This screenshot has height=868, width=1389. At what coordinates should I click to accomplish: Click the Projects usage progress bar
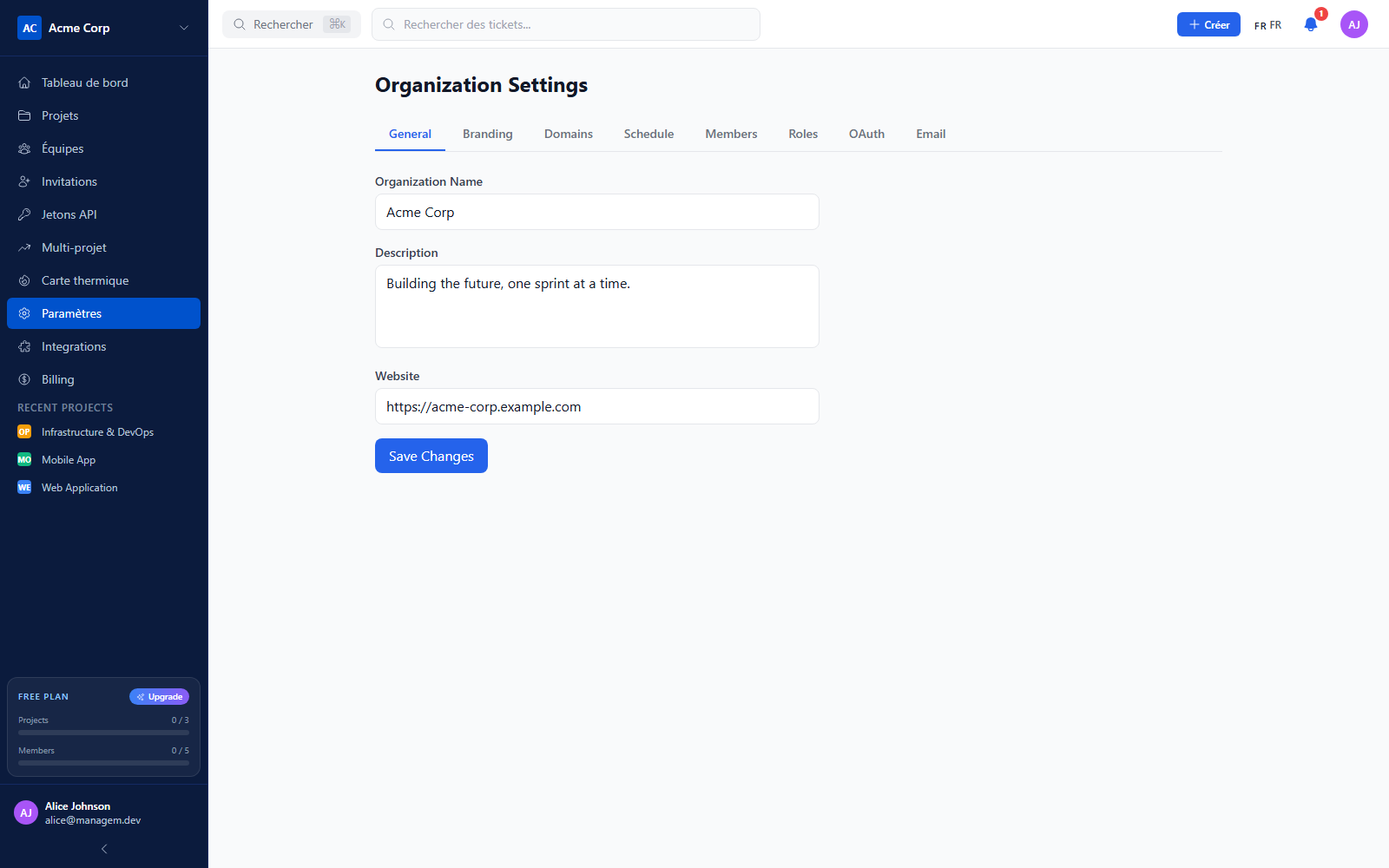103,733
